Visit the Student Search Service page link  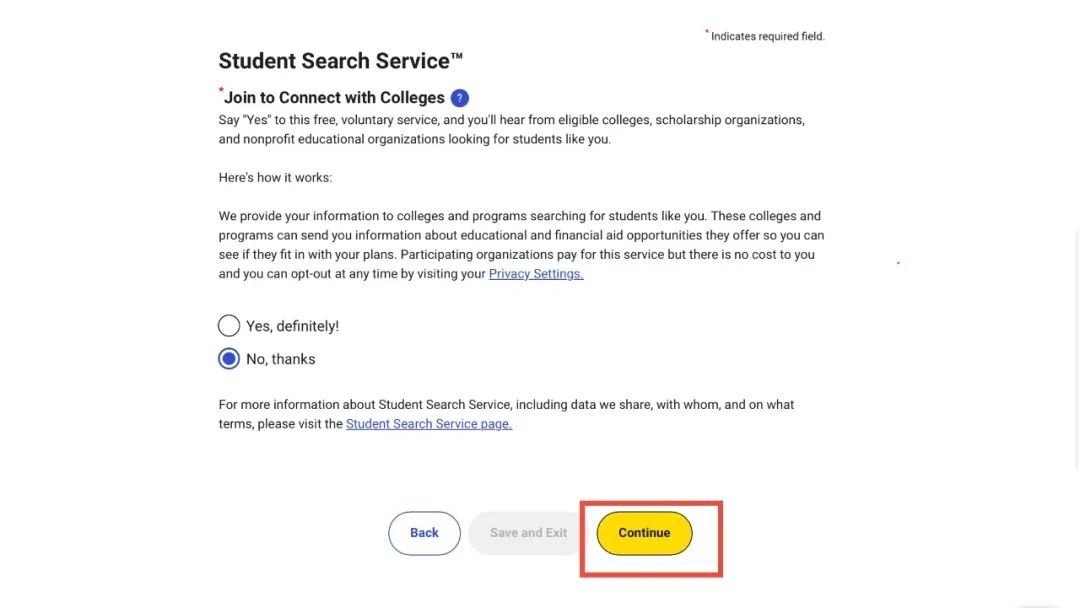click(428, 424)
